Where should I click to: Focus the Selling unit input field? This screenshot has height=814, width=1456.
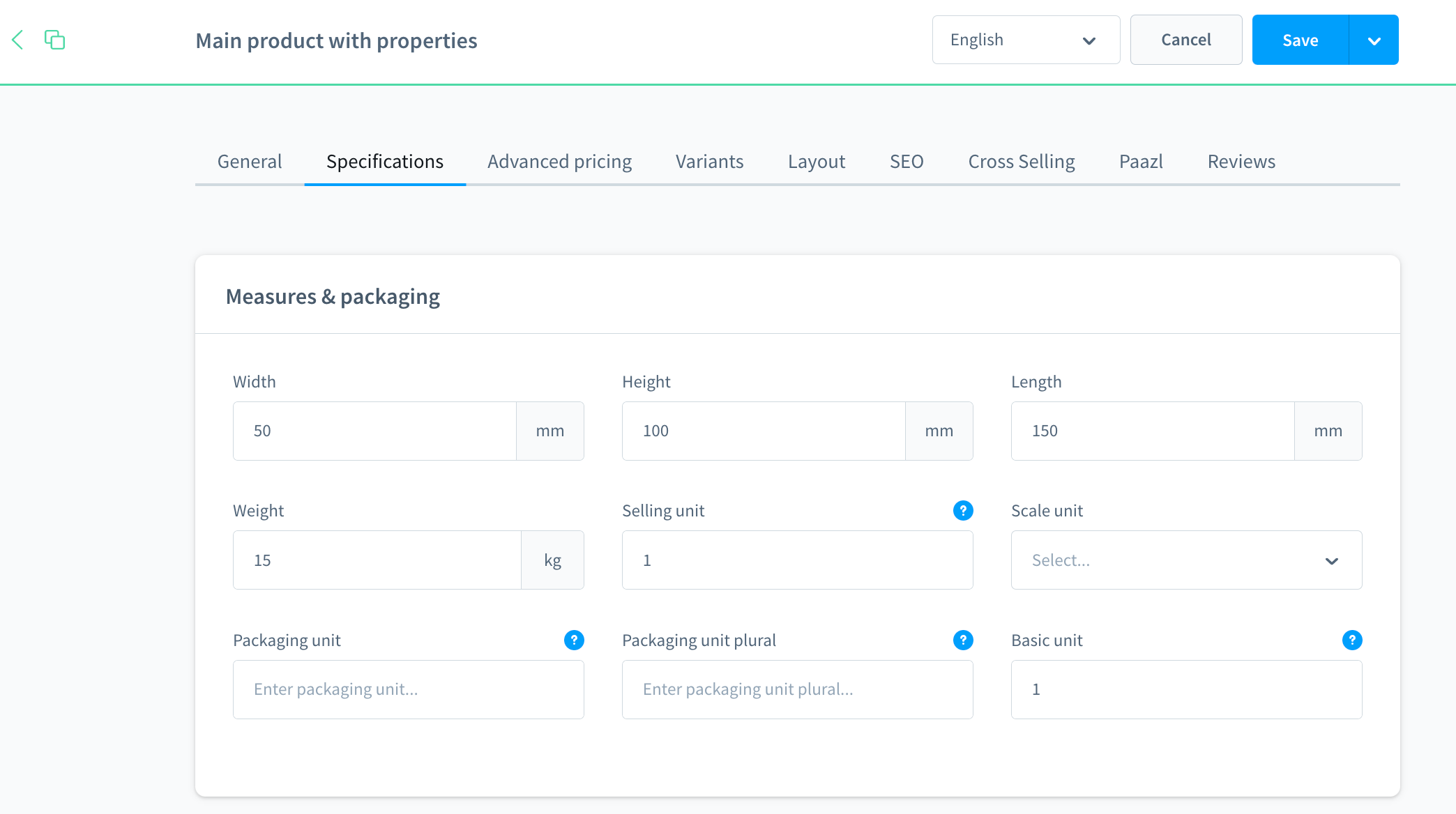point(797,560)
